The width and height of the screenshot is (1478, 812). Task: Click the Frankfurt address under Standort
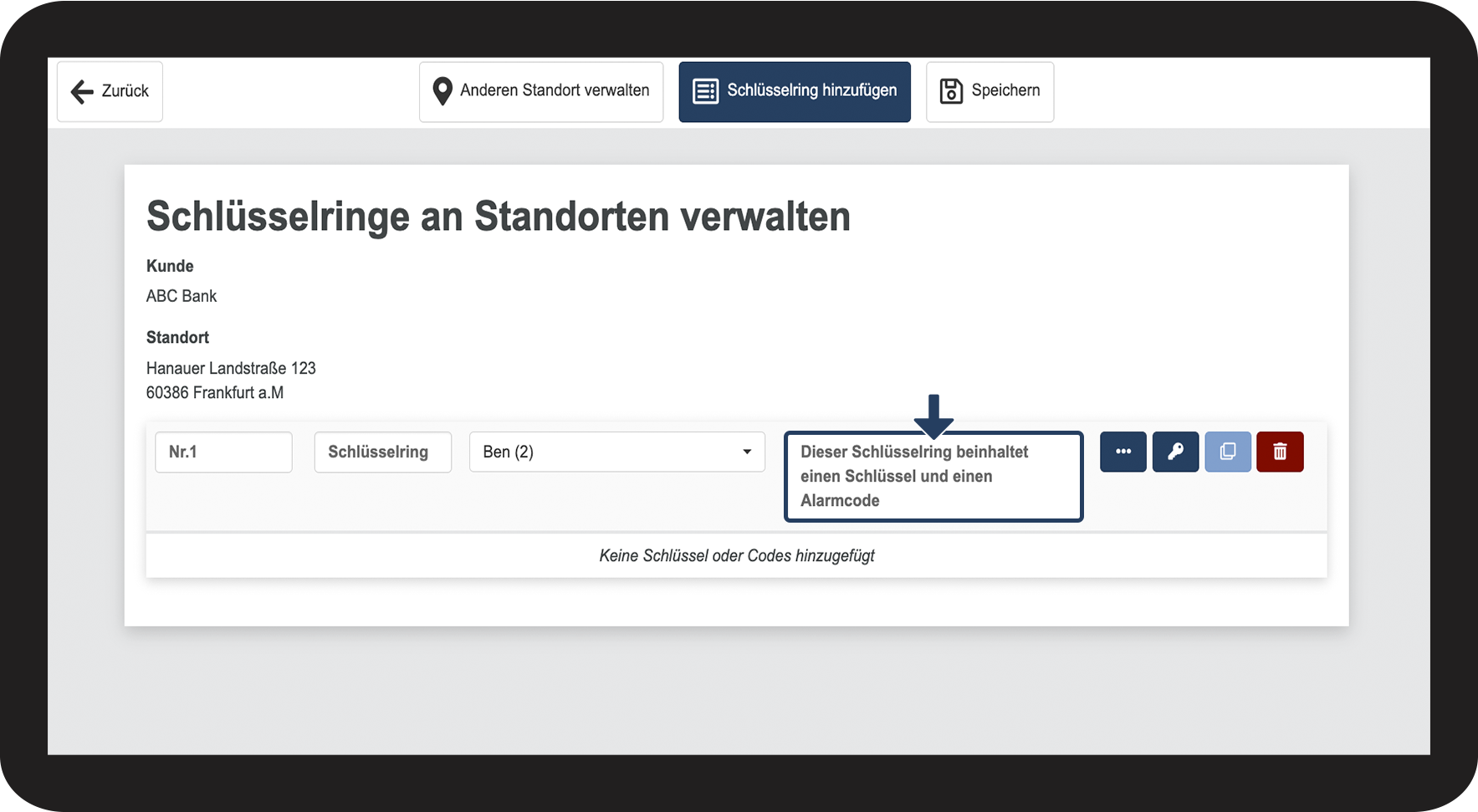point(215,392)
